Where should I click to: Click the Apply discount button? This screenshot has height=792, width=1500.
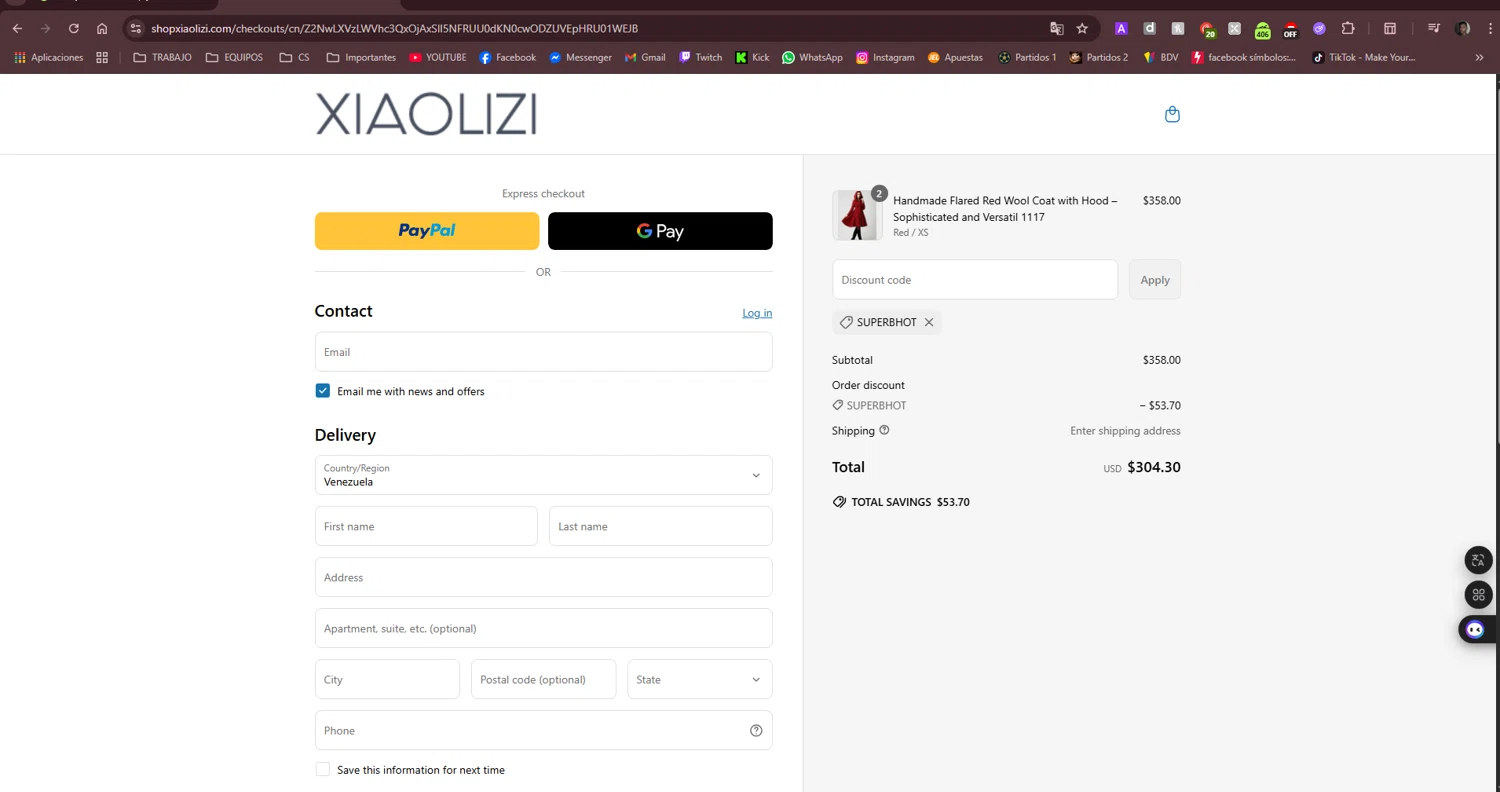pos(1155,280)
